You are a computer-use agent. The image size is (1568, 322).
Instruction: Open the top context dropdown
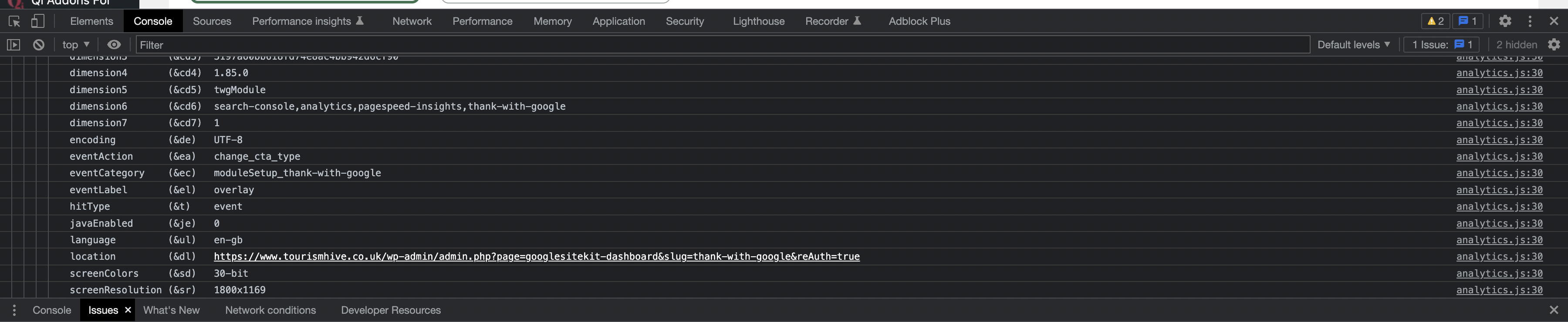(75, 45)
